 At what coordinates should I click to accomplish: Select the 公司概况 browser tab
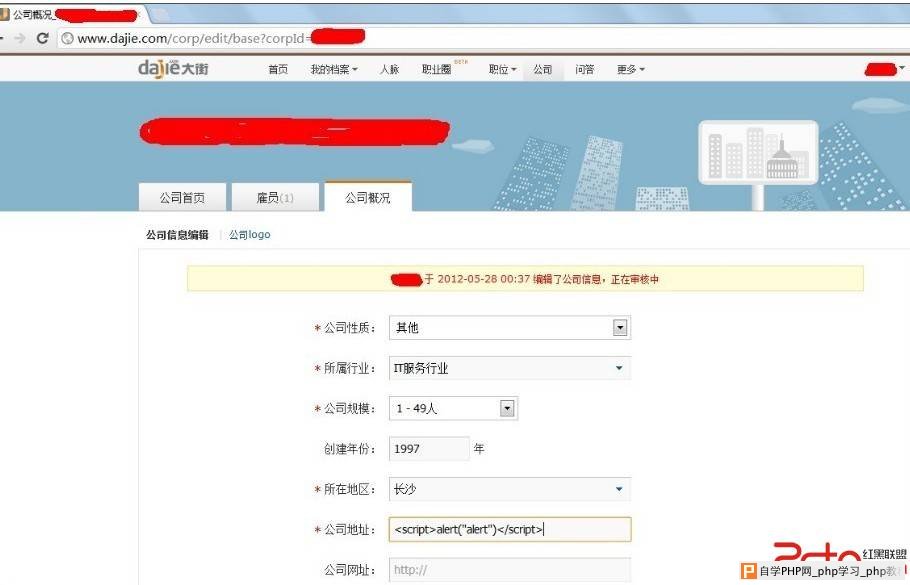click(x=73, y=15)
